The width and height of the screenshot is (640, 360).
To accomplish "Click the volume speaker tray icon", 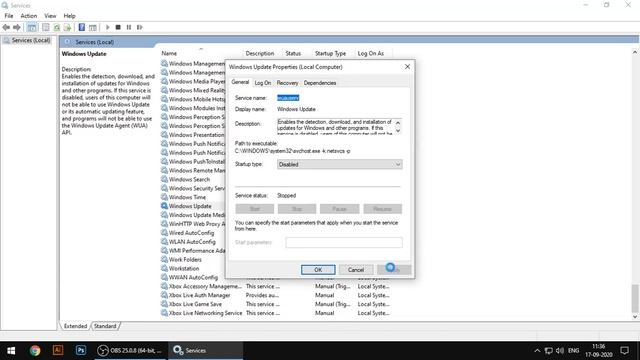I will (x=560, y=351).
